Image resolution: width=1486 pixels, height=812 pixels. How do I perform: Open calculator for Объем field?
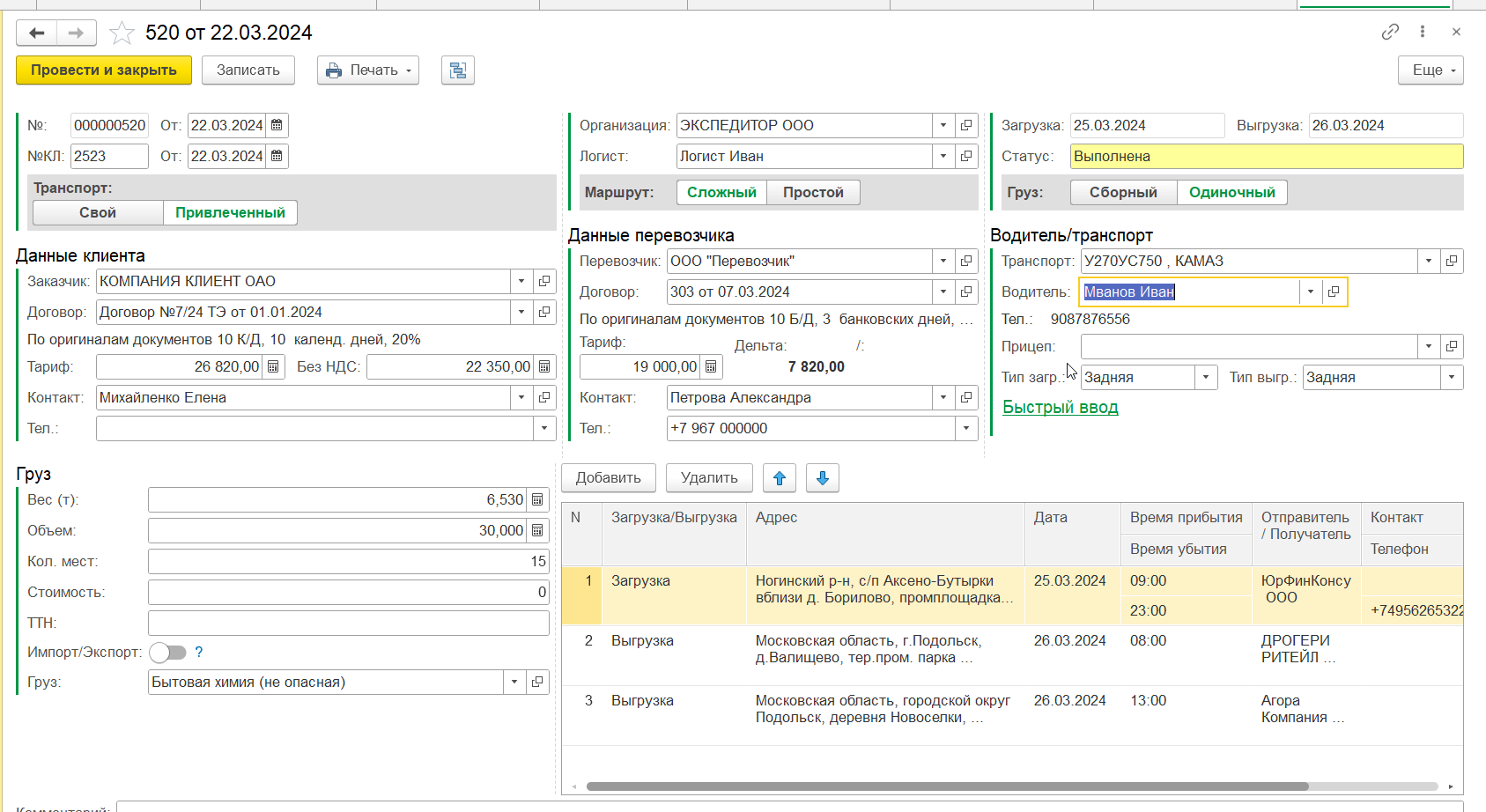pyautogui.click(x=537, y=530)
